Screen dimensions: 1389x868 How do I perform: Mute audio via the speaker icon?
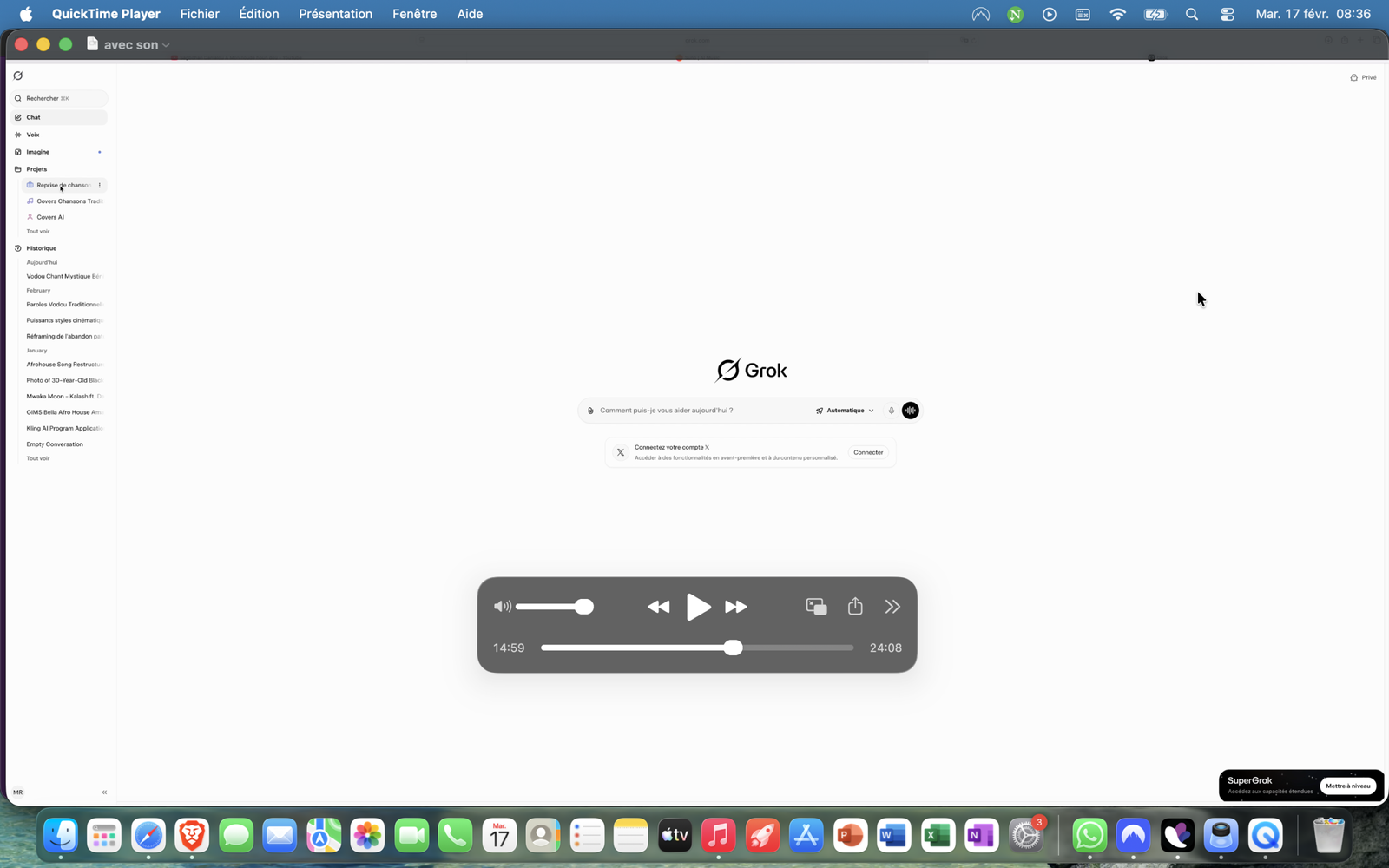pyautogui.click(x=502, y=607)
